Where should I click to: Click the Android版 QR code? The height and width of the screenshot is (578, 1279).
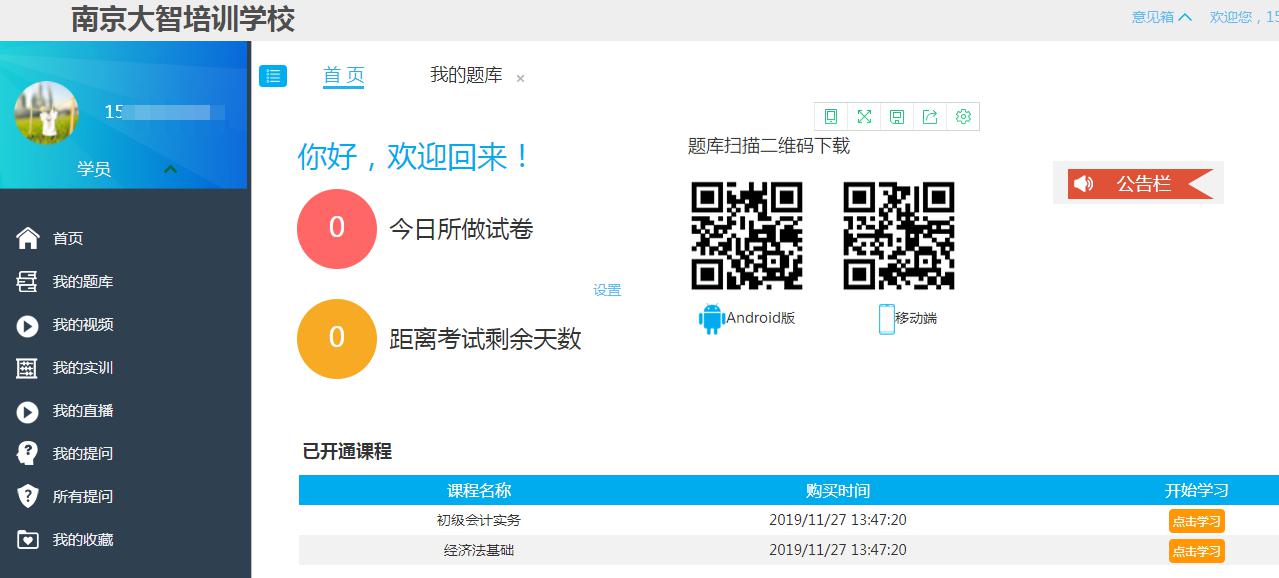click(747, 236)
